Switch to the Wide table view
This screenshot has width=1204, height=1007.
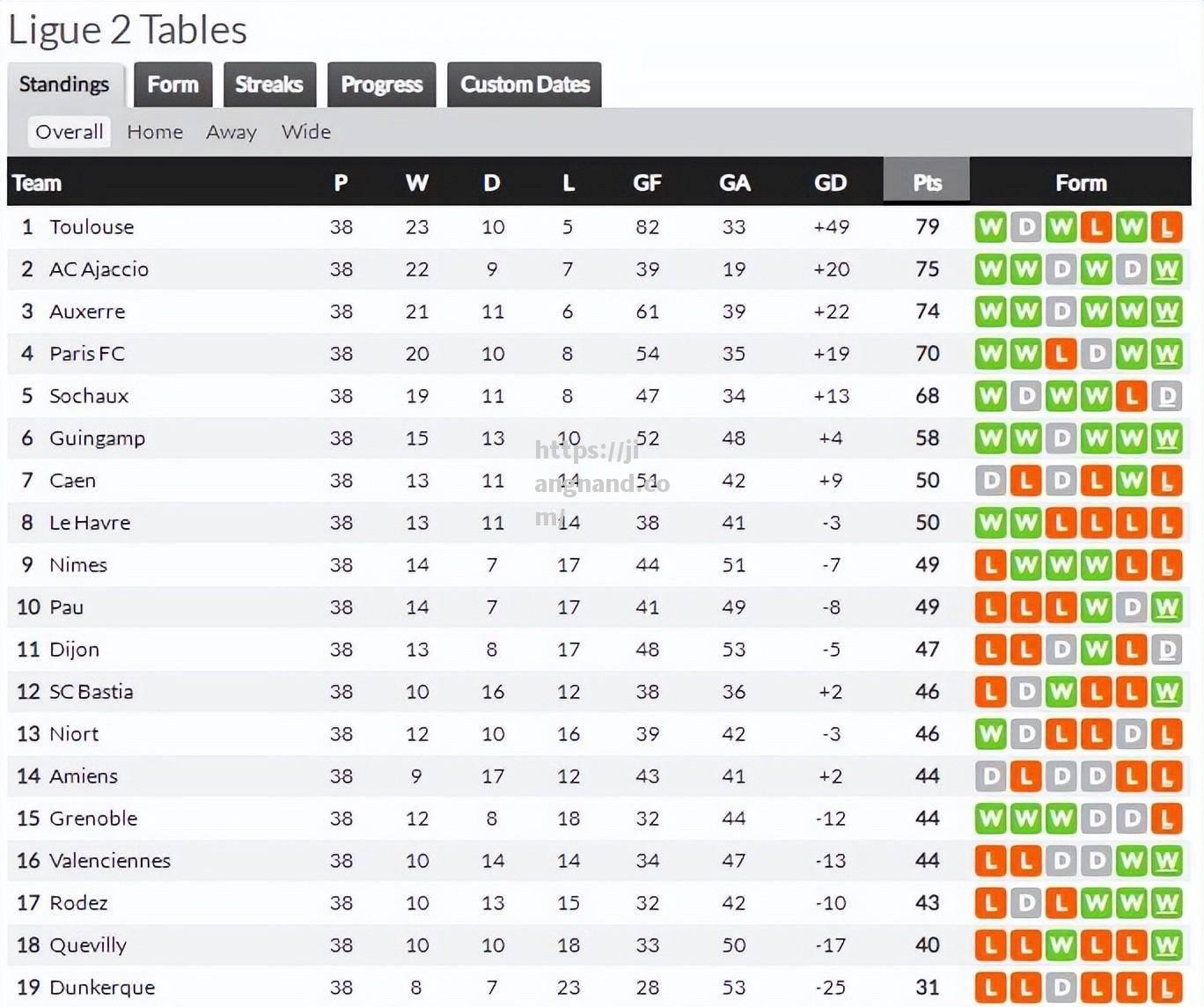pyautogui.click(x=306, y=132)
